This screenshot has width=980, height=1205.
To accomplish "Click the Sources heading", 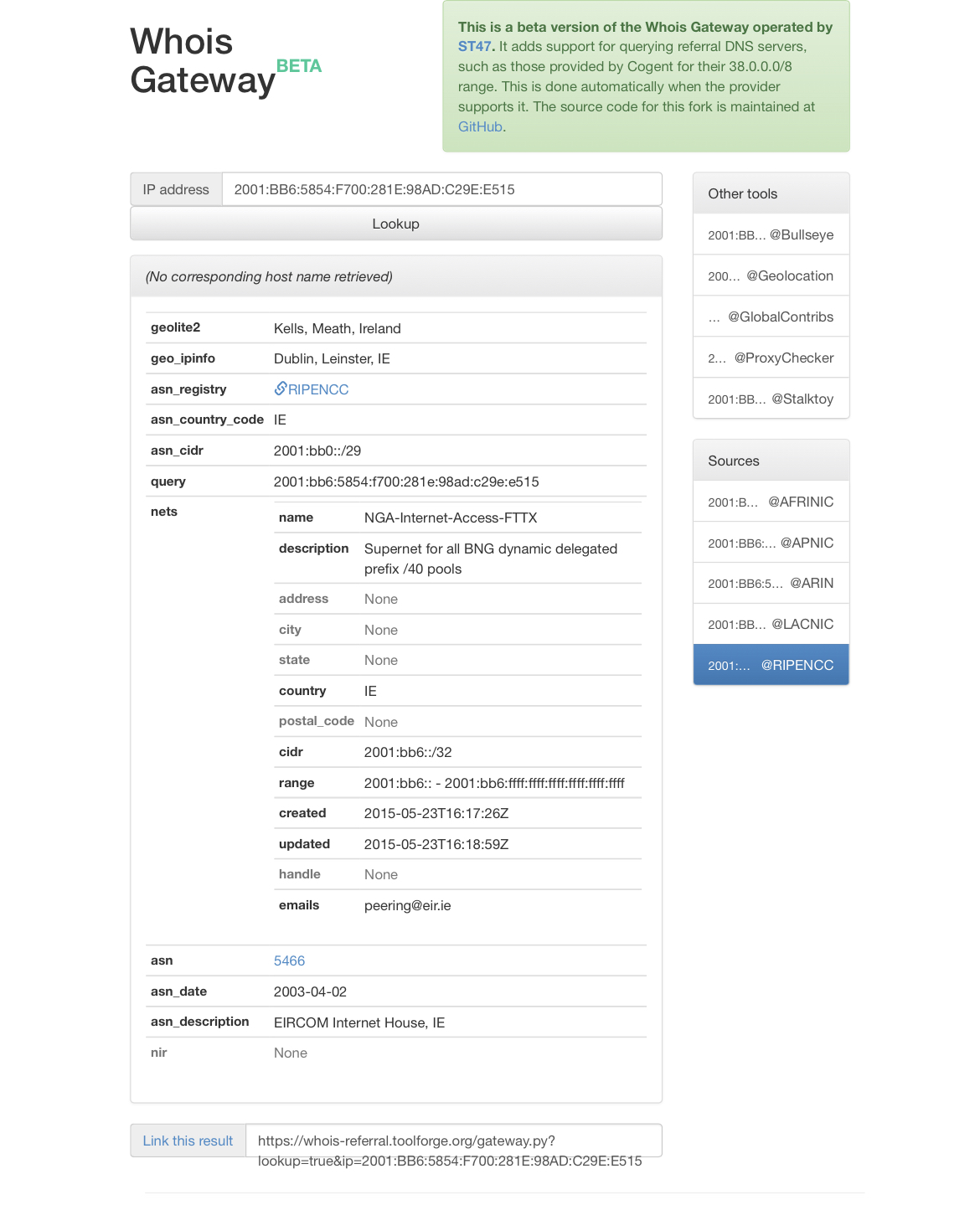I will click(734, 461).
